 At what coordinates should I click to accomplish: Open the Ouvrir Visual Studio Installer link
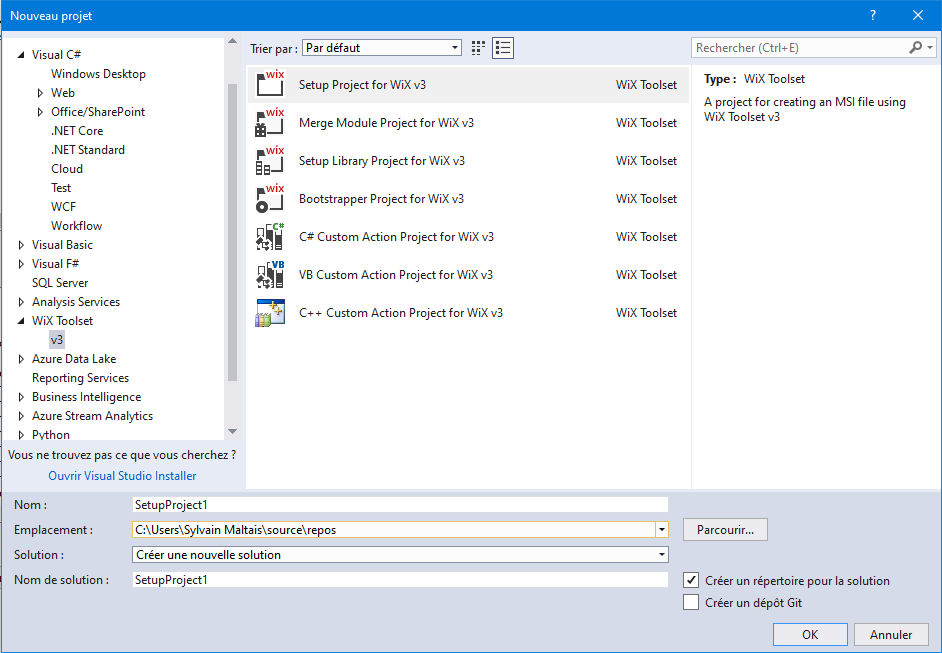122,476
